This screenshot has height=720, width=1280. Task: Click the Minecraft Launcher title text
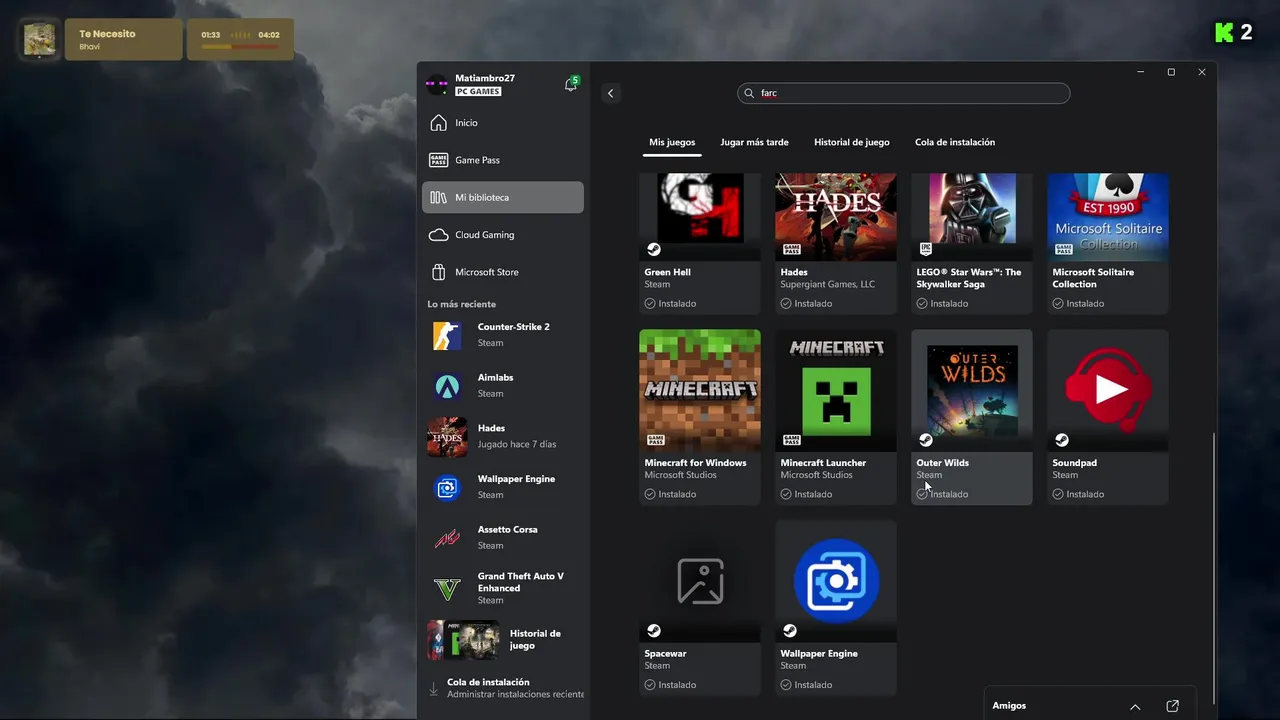(823, 463)
